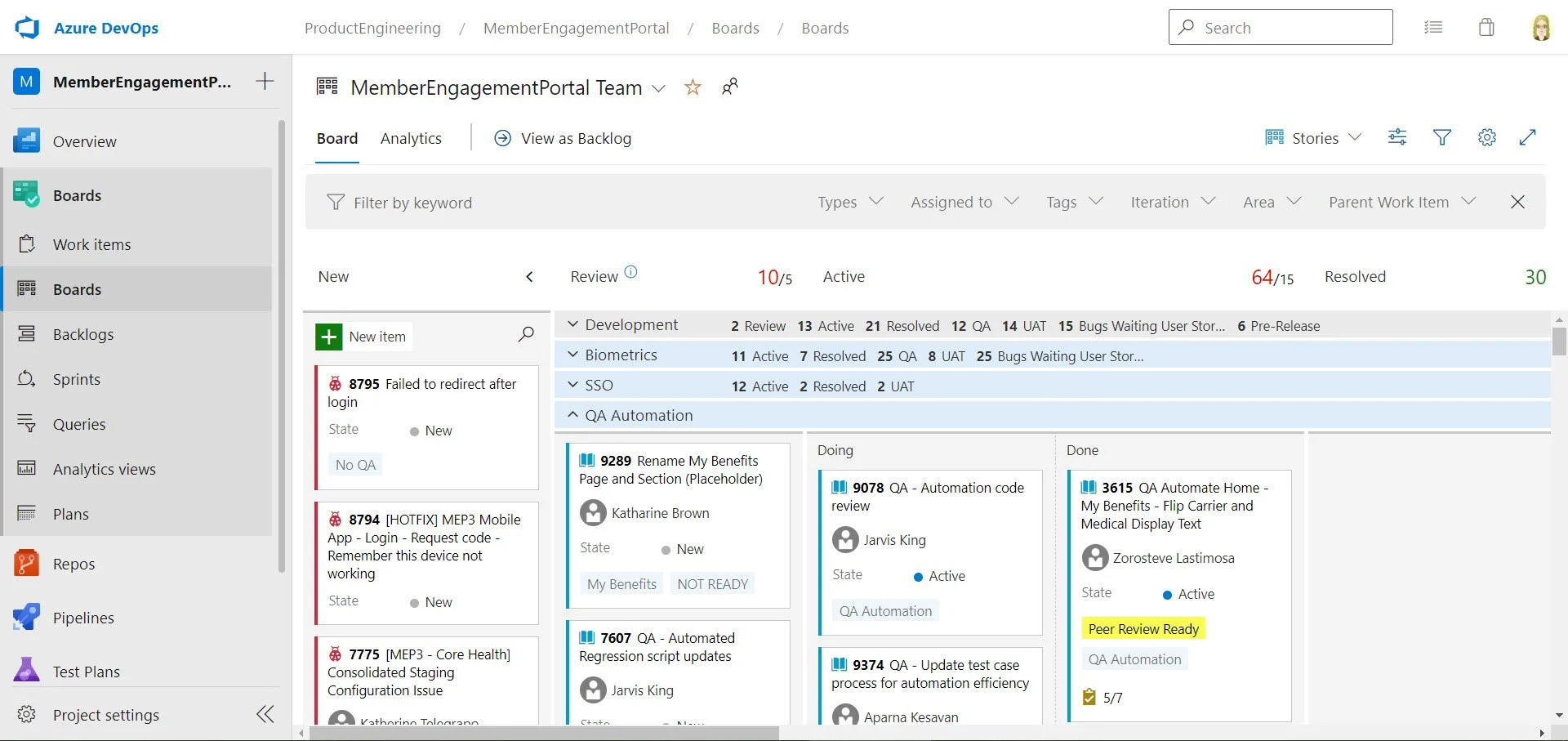This screenshot has width=1568, height=741.
Task: Close the filter bar with X
Action: 1518,202
